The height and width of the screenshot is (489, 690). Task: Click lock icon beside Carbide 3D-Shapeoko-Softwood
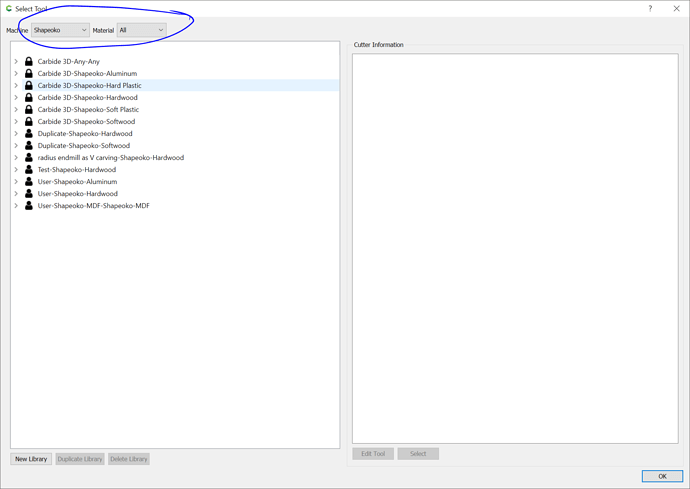click(29, 121)
